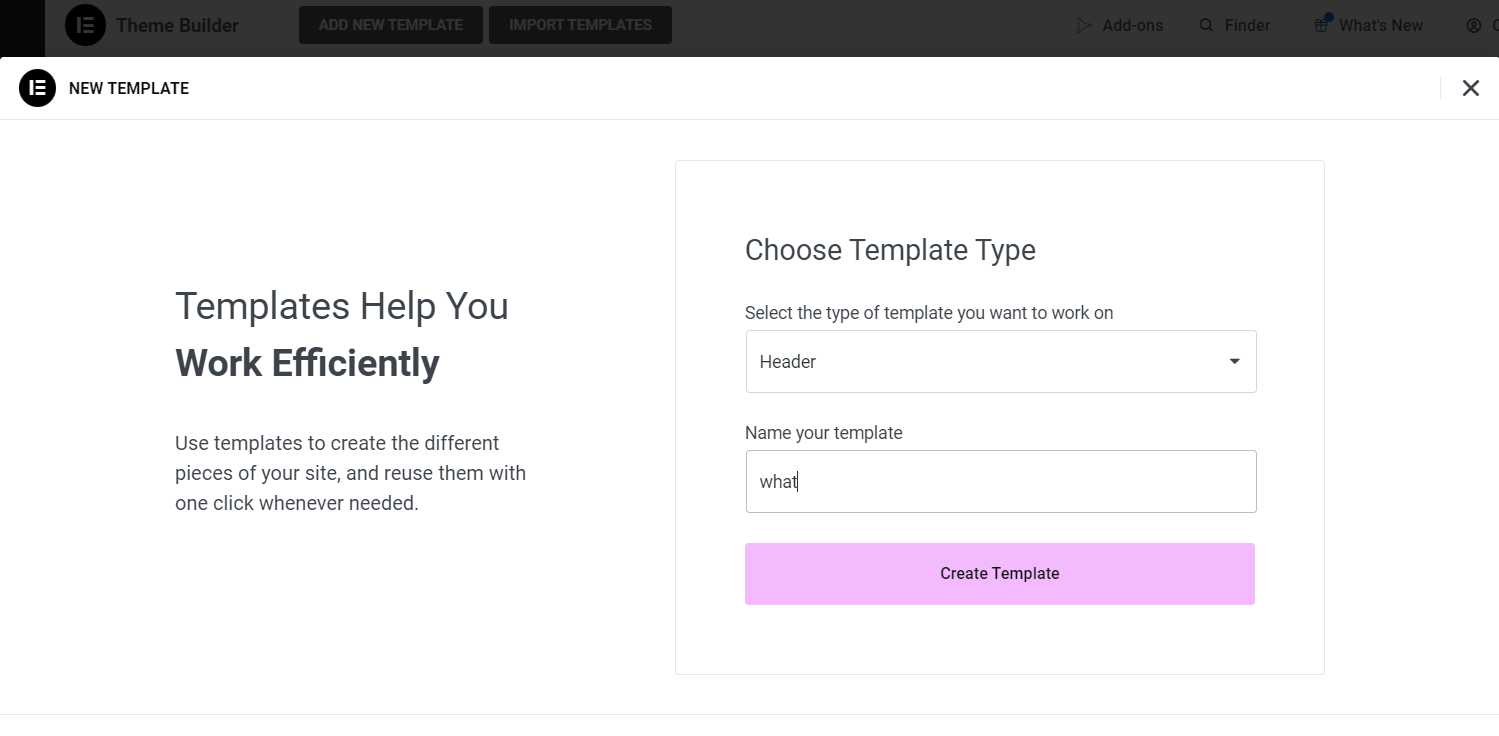Click the Finder magnifying glass icon
The image size is (1499, 736).
[x=1206, y=25]
